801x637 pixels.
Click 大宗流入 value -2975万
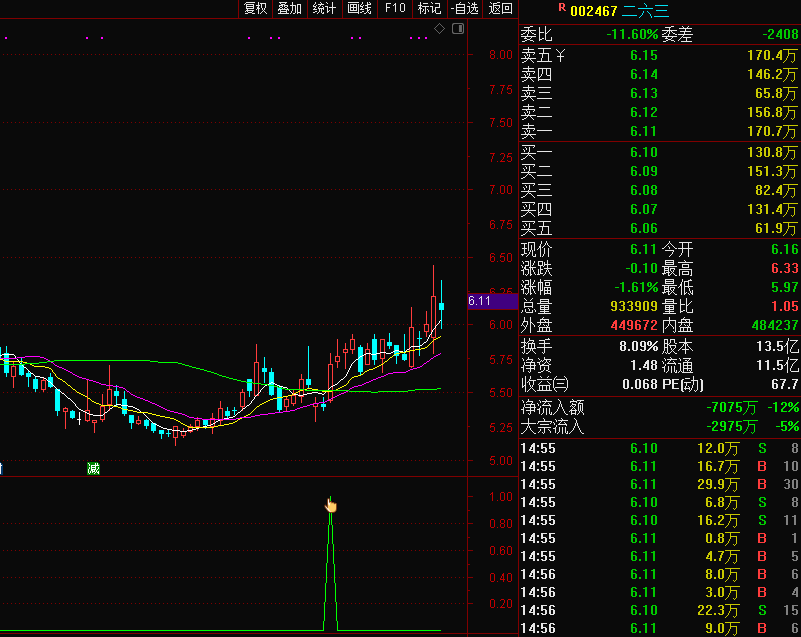(732, 426)
